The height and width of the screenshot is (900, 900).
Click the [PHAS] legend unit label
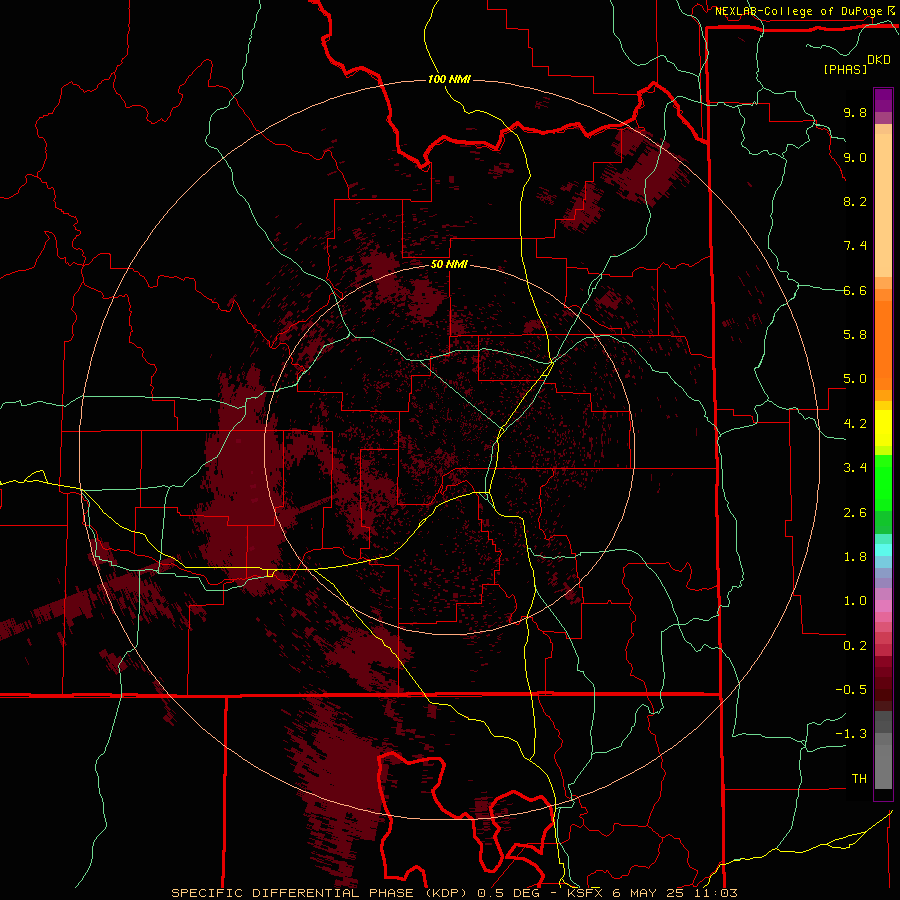[845, 69]
